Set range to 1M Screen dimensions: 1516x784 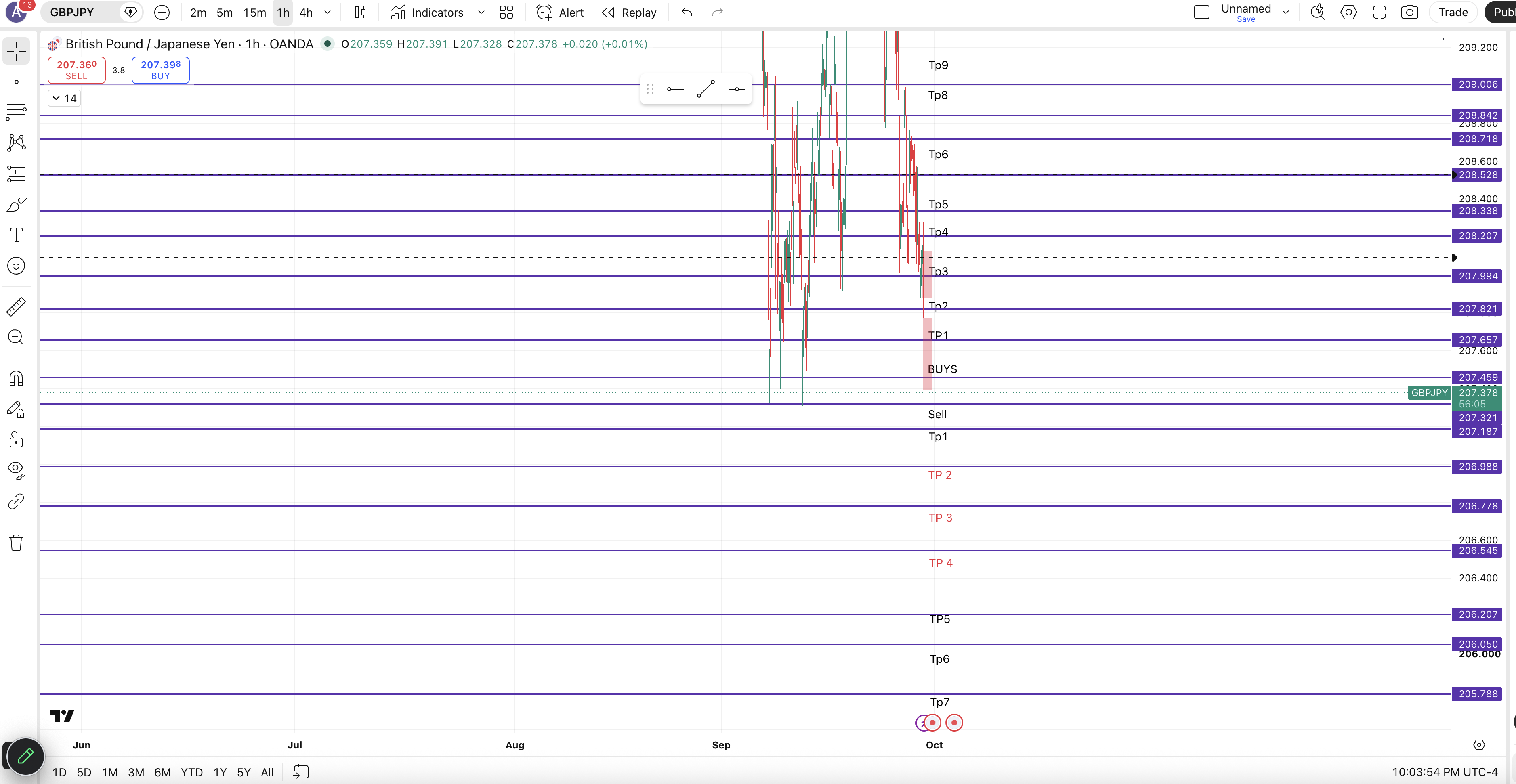point(110,772)
